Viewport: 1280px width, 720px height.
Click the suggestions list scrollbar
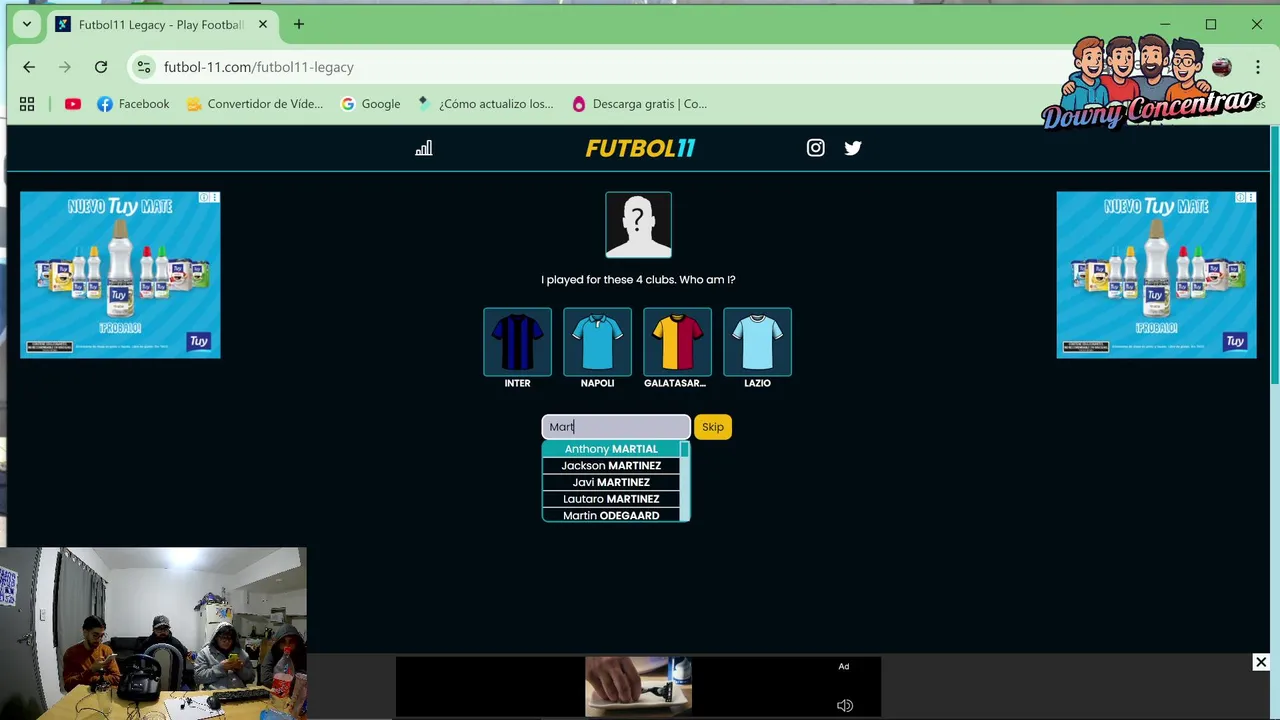pyautogui.click(x=685, y=481)
